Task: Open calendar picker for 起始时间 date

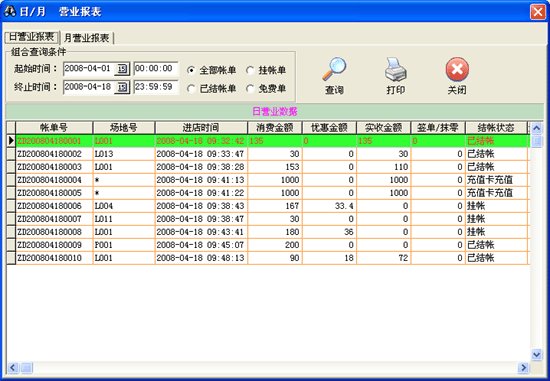Action: 122,68
